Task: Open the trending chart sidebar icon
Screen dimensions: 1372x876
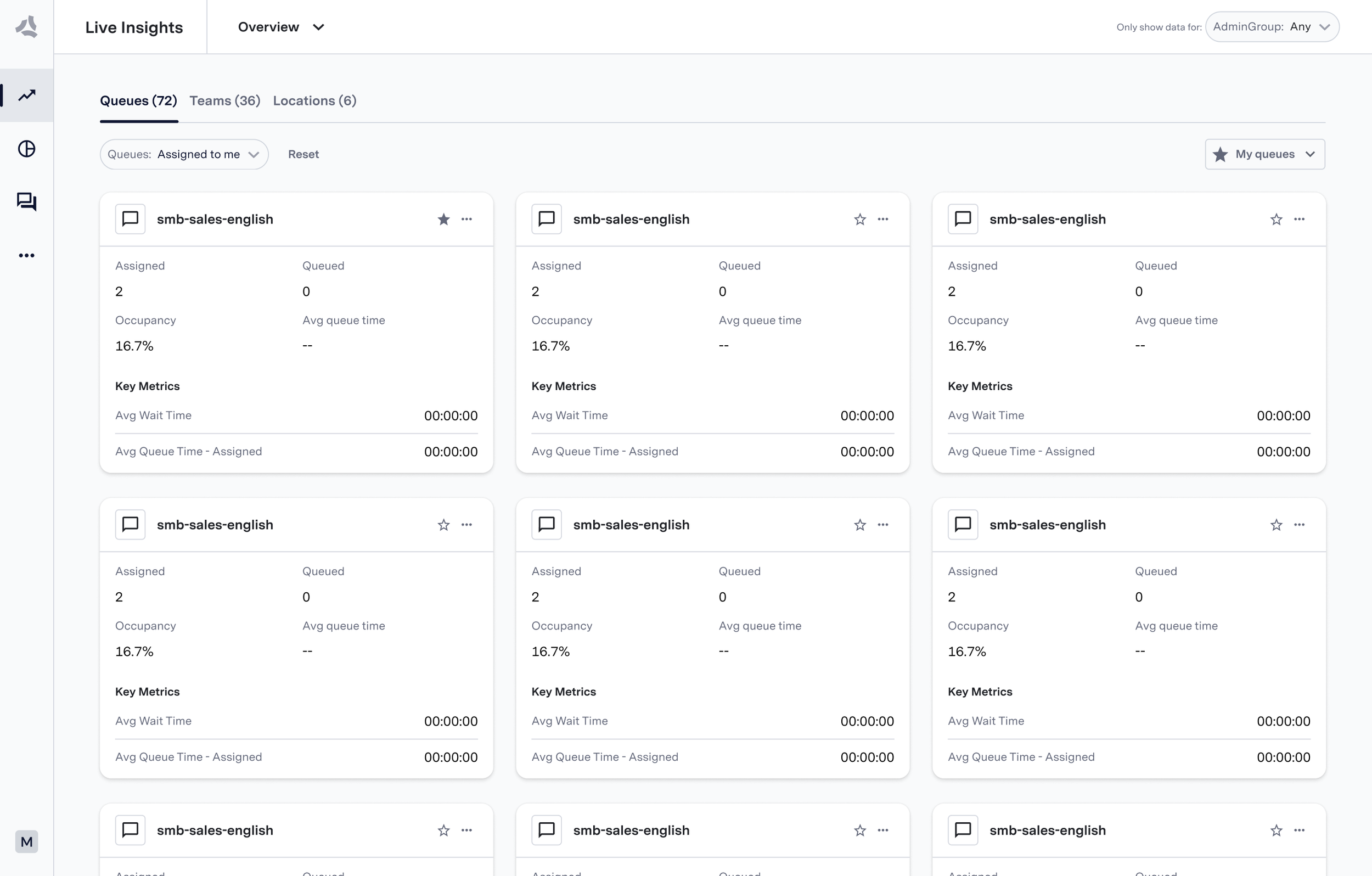Action: (x=27, y=95)
